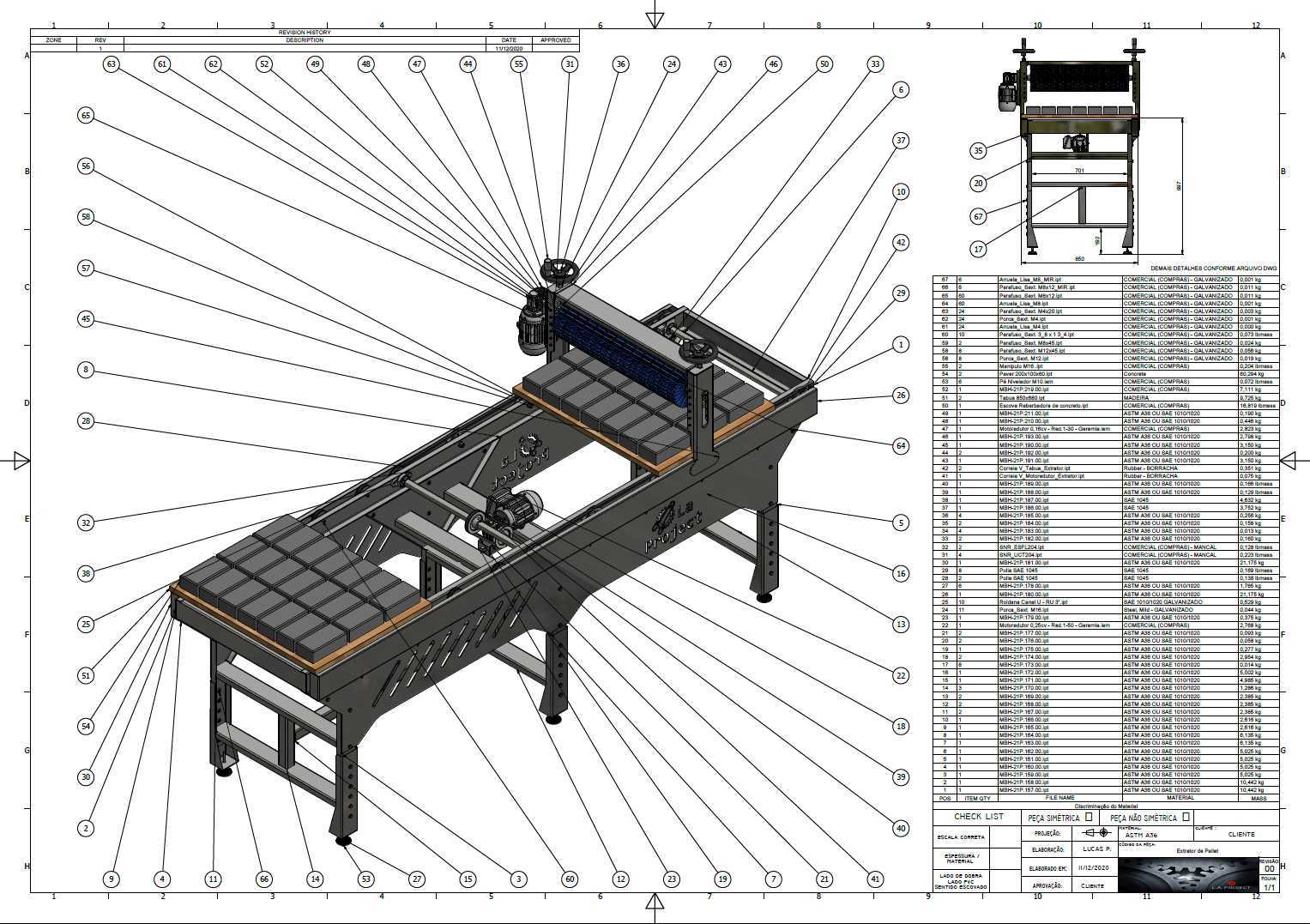Select balloon 65 callout
Viewport: 1310px width, 924px height.
tap(85, 115)
